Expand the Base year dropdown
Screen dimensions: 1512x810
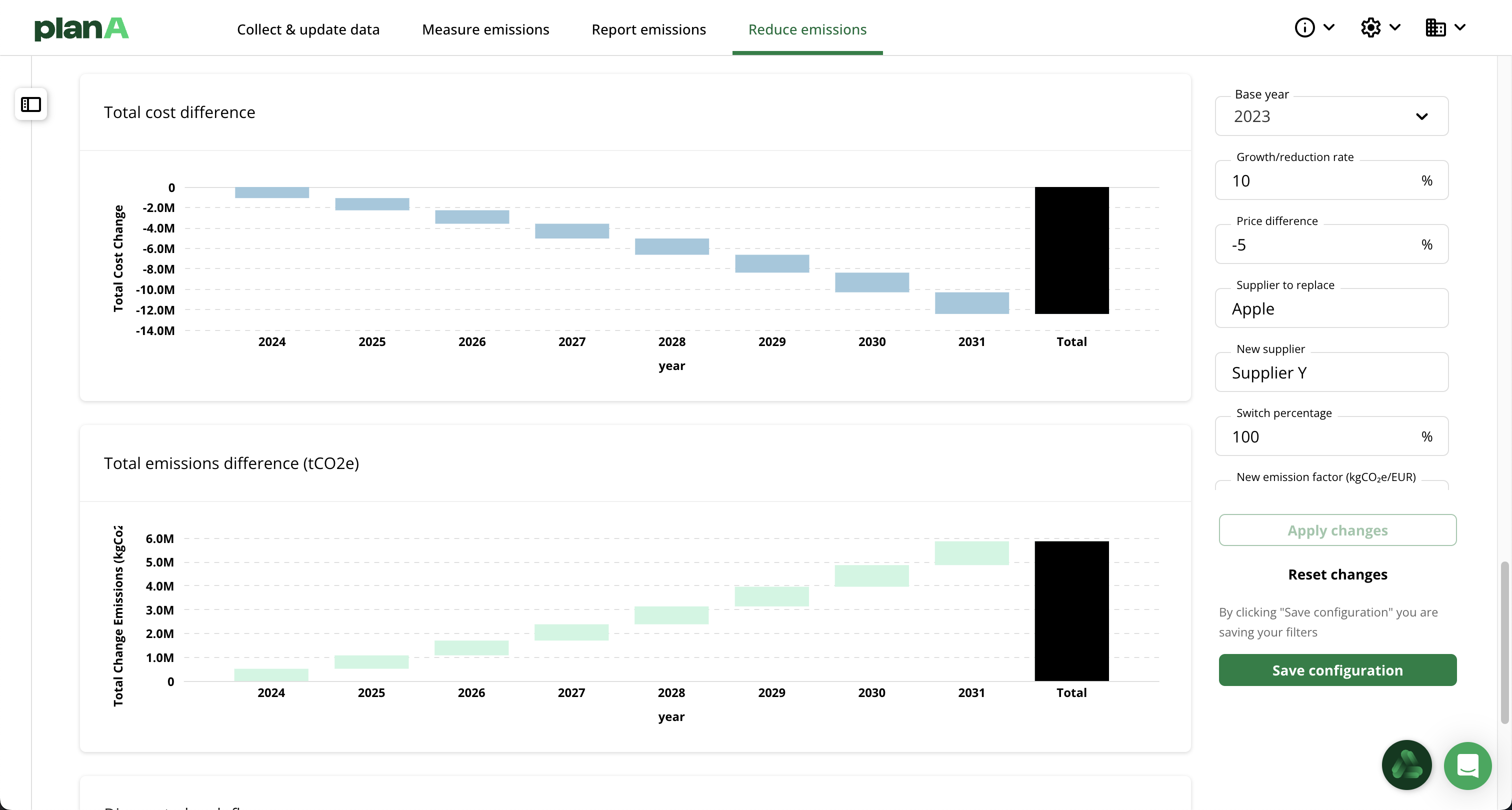click(1331, 116)
